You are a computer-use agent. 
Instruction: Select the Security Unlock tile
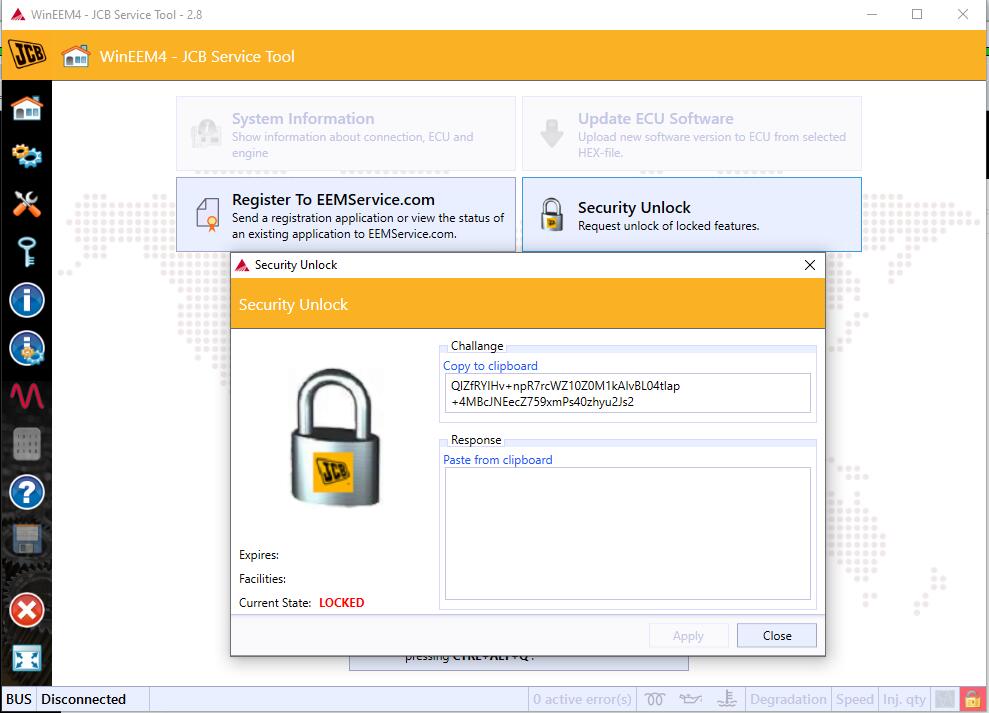coord(692,215)
